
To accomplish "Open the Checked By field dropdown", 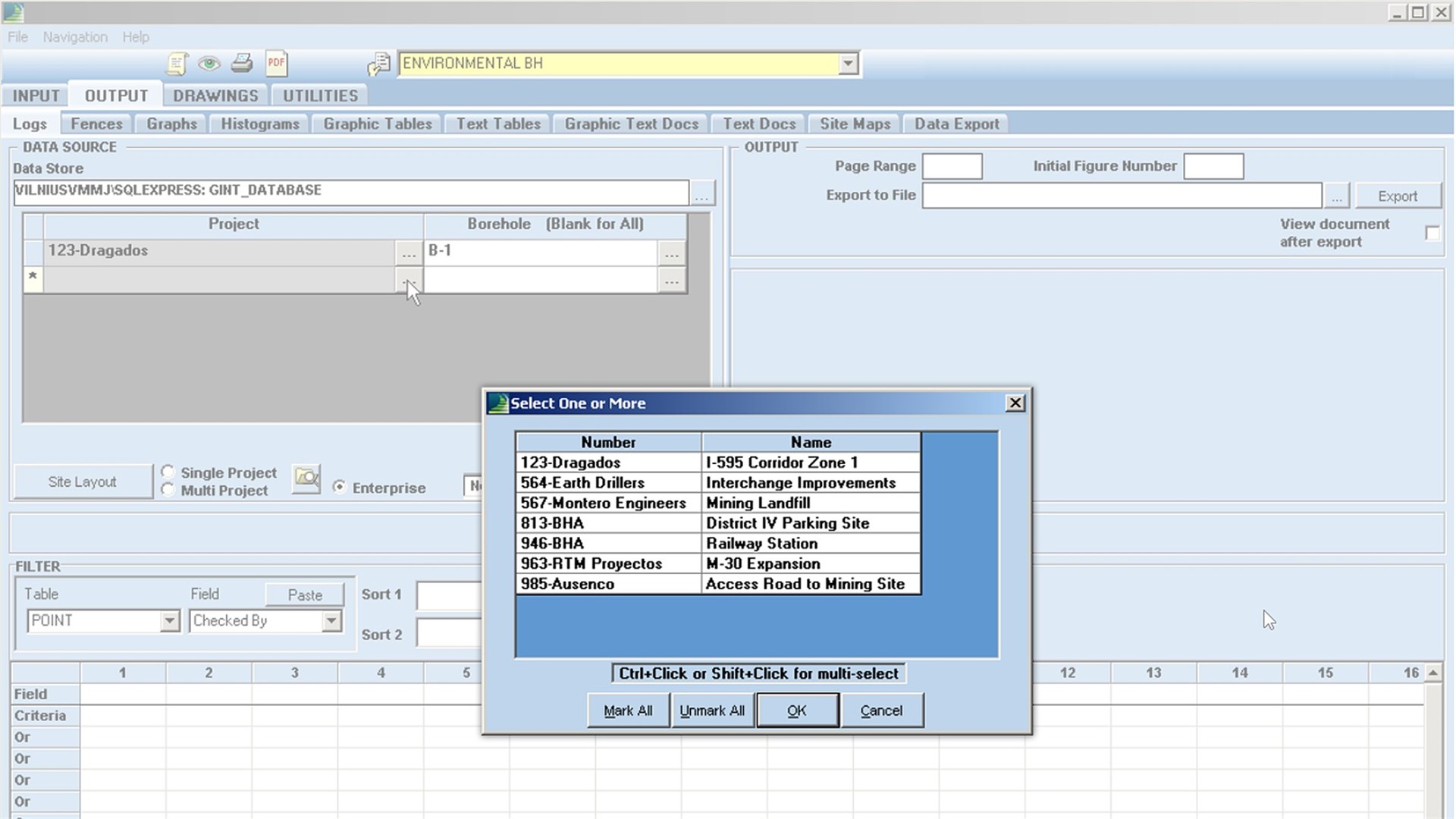I will (x=331, y=621).
